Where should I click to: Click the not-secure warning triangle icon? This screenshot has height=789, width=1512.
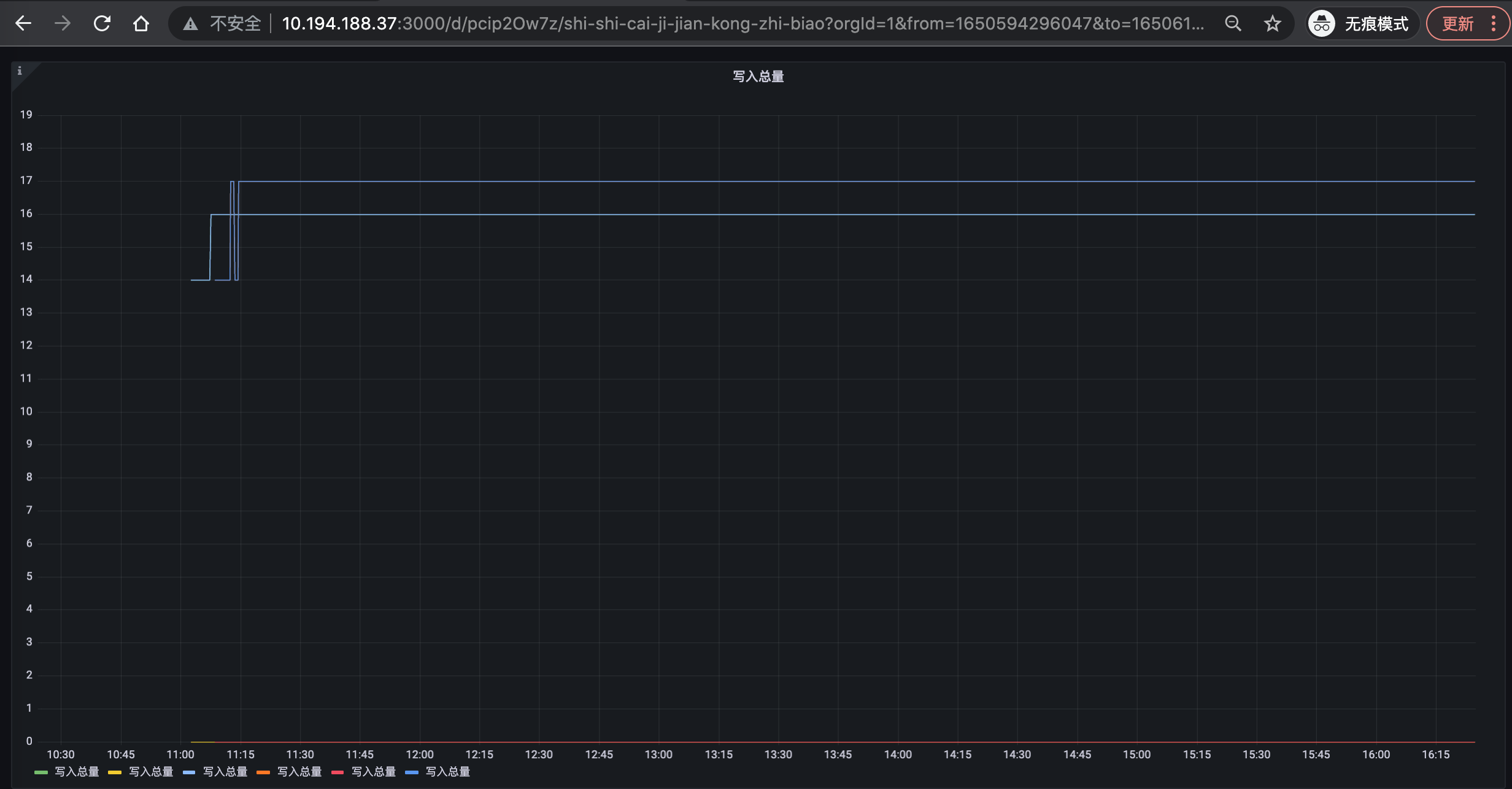190,24
